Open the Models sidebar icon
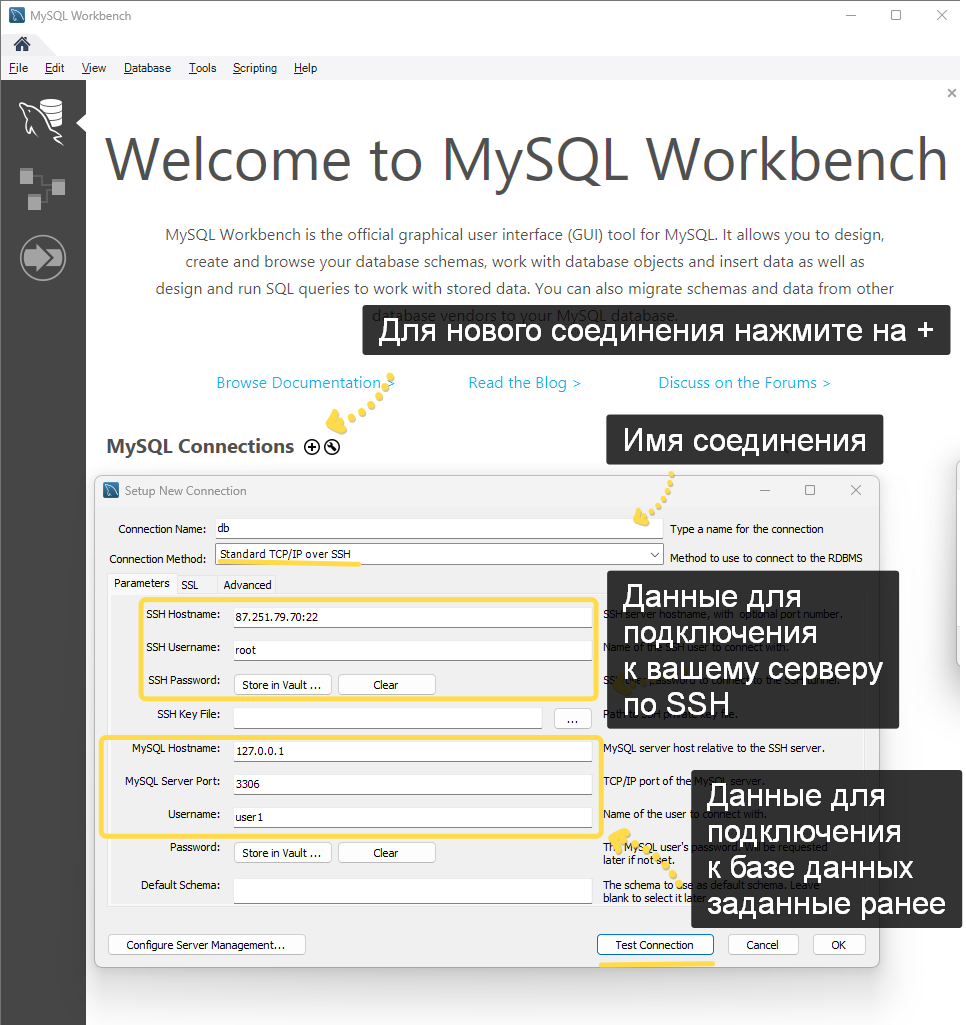 [42, 189]
